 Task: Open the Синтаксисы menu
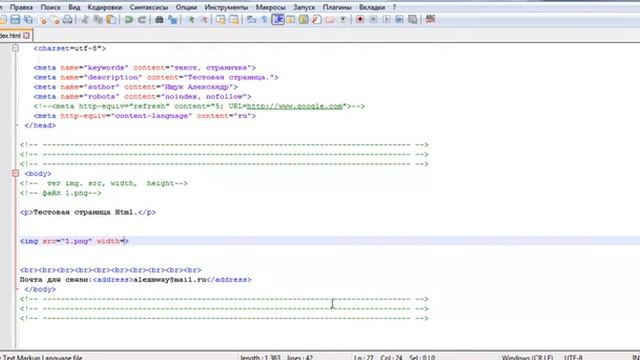coord(149,7)
